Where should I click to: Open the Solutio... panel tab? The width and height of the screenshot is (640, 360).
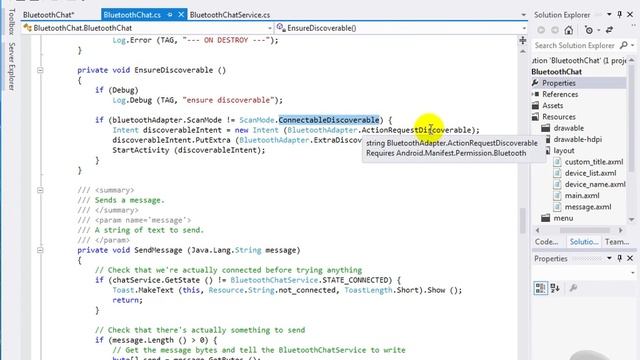tap(584, 242)
